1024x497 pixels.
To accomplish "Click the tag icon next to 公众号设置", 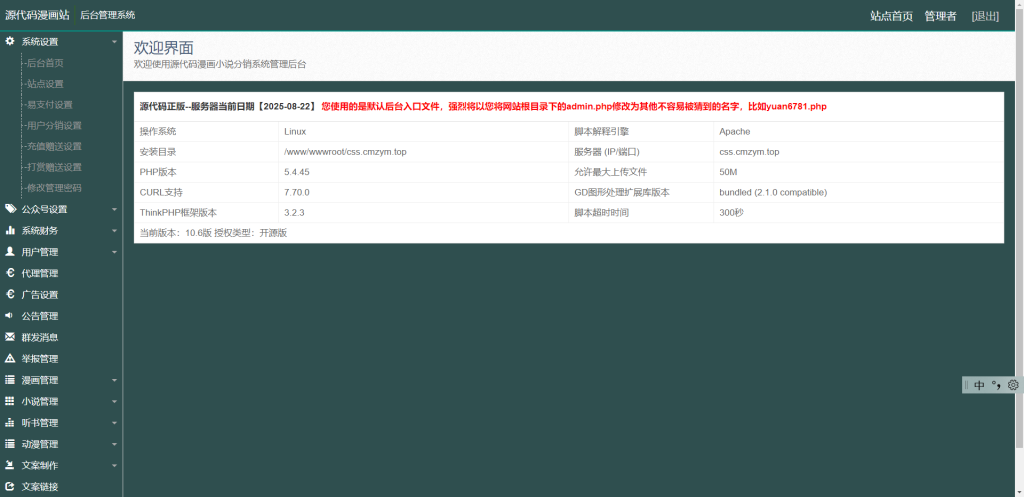I will [x=10, y=209].
